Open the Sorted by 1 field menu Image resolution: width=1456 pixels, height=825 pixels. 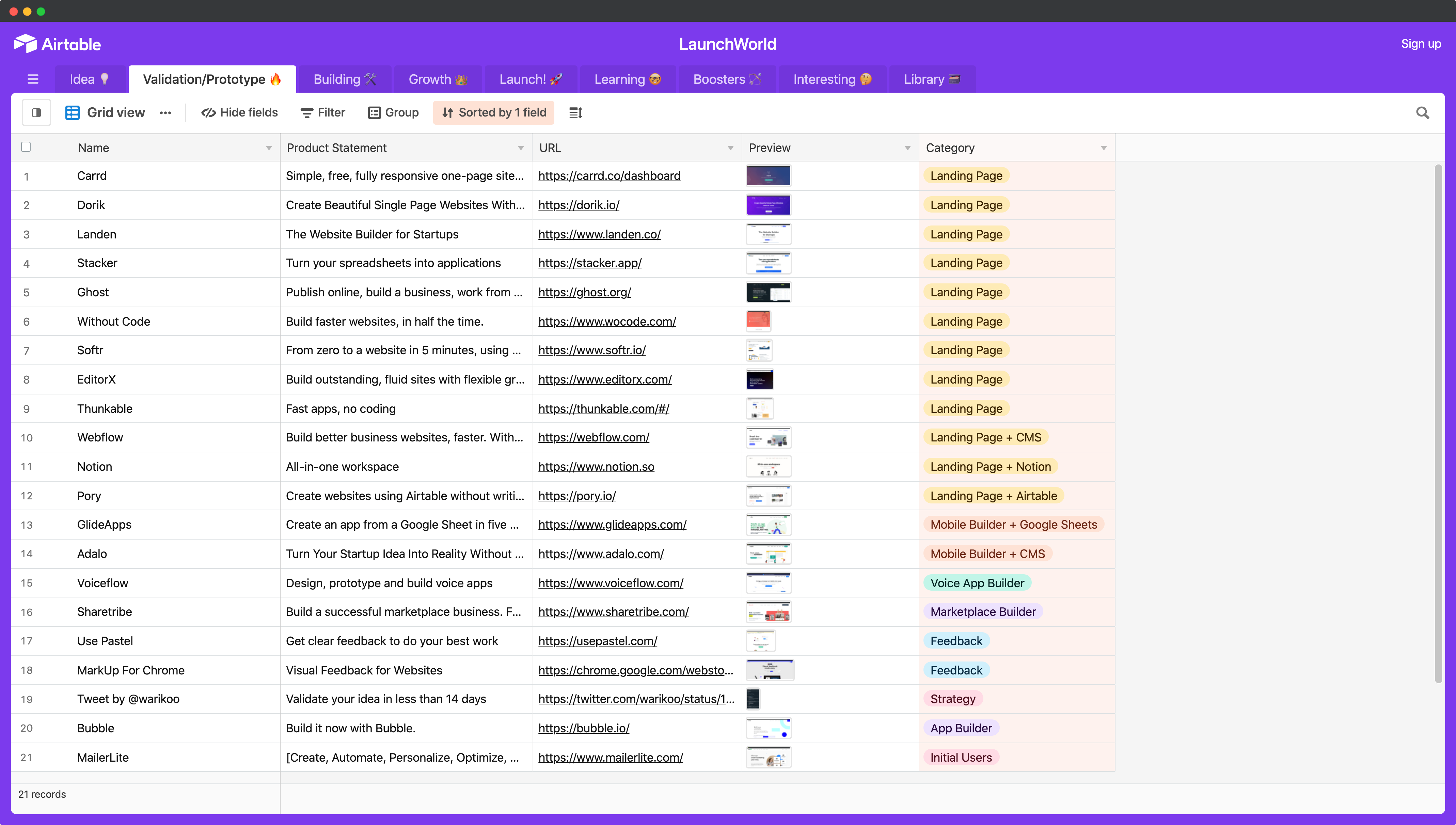(494, 113)
